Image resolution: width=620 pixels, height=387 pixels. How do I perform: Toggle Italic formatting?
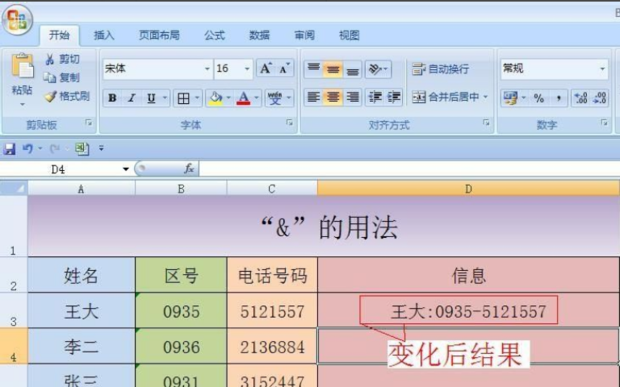(132, 98)
